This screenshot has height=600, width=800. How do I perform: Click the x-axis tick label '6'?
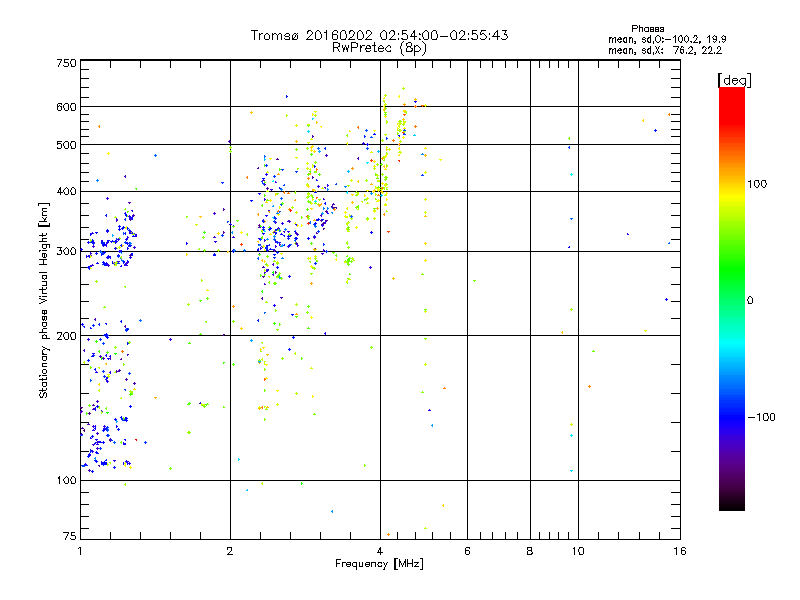coord(467,551)
